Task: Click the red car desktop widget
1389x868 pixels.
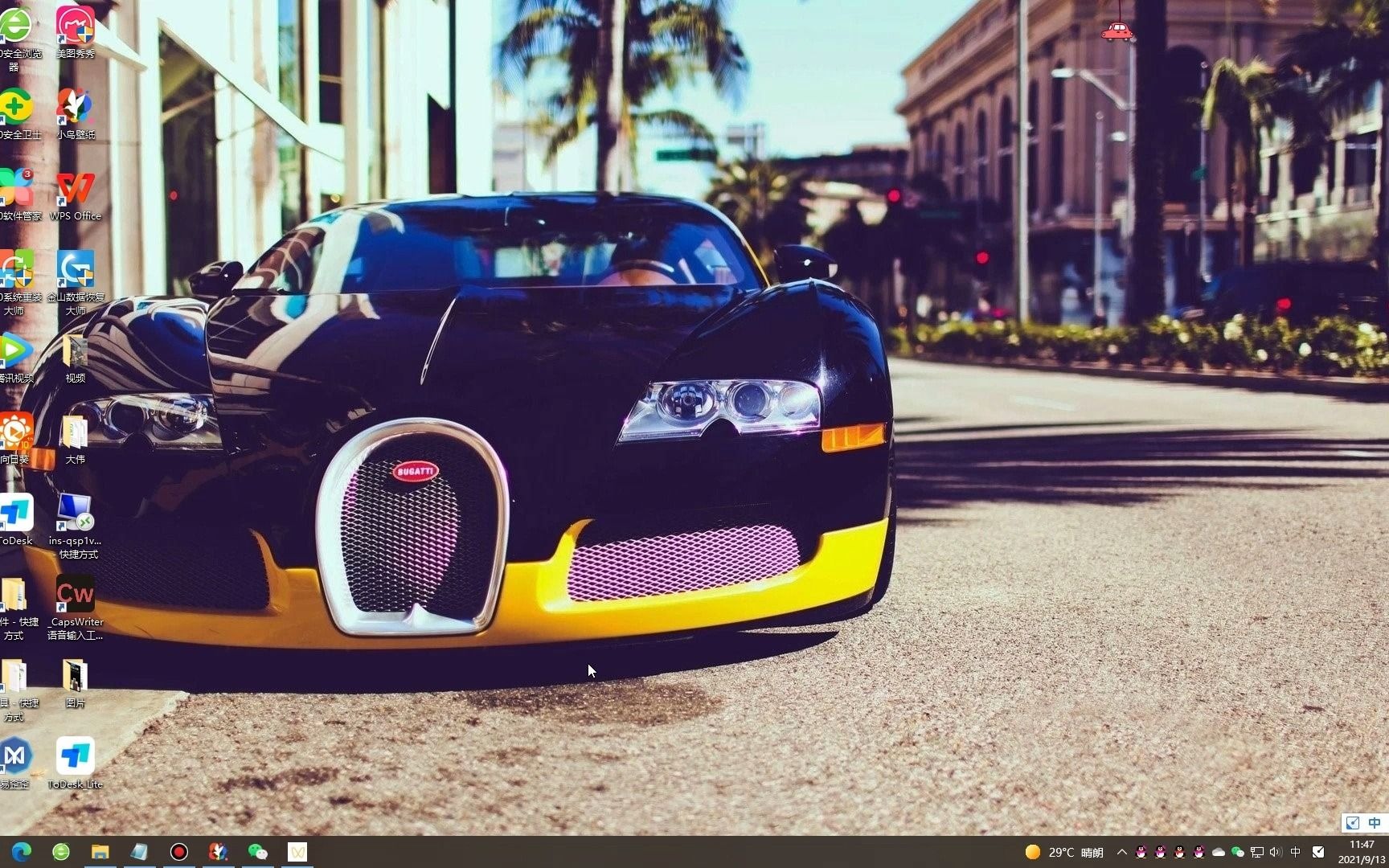Action: (1117, 31)
